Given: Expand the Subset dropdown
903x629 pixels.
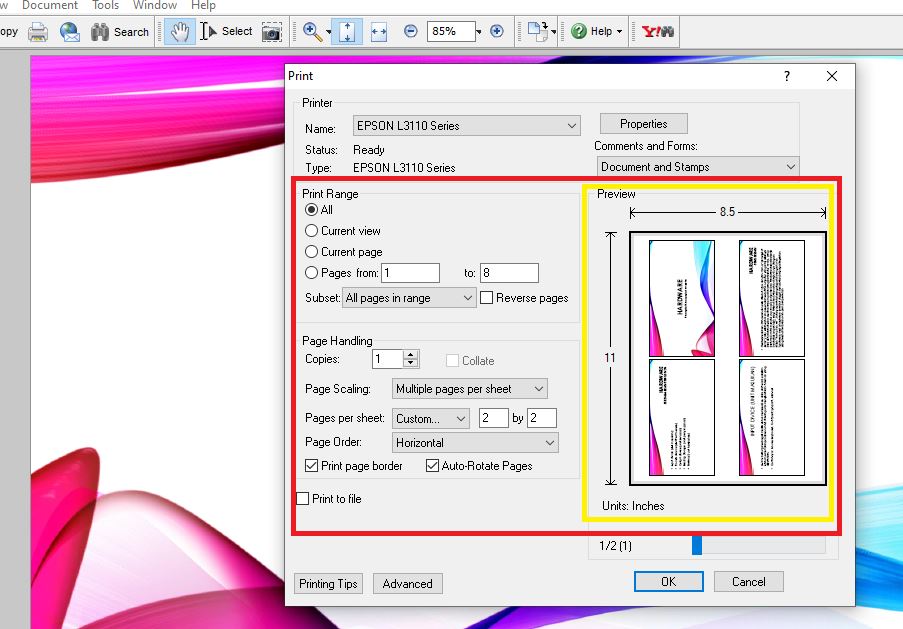Looking at the screenshot, I should point(409,298).
